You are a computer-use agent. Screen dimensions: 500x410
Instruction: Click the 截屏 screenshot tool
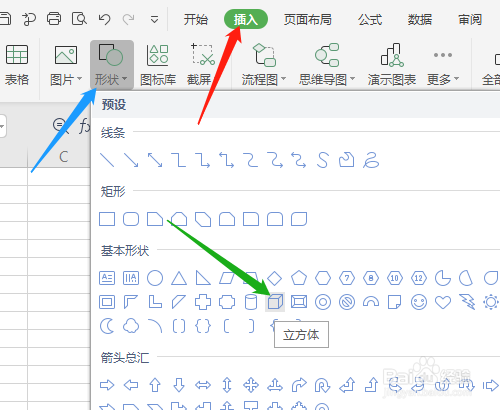pos(200,65)
